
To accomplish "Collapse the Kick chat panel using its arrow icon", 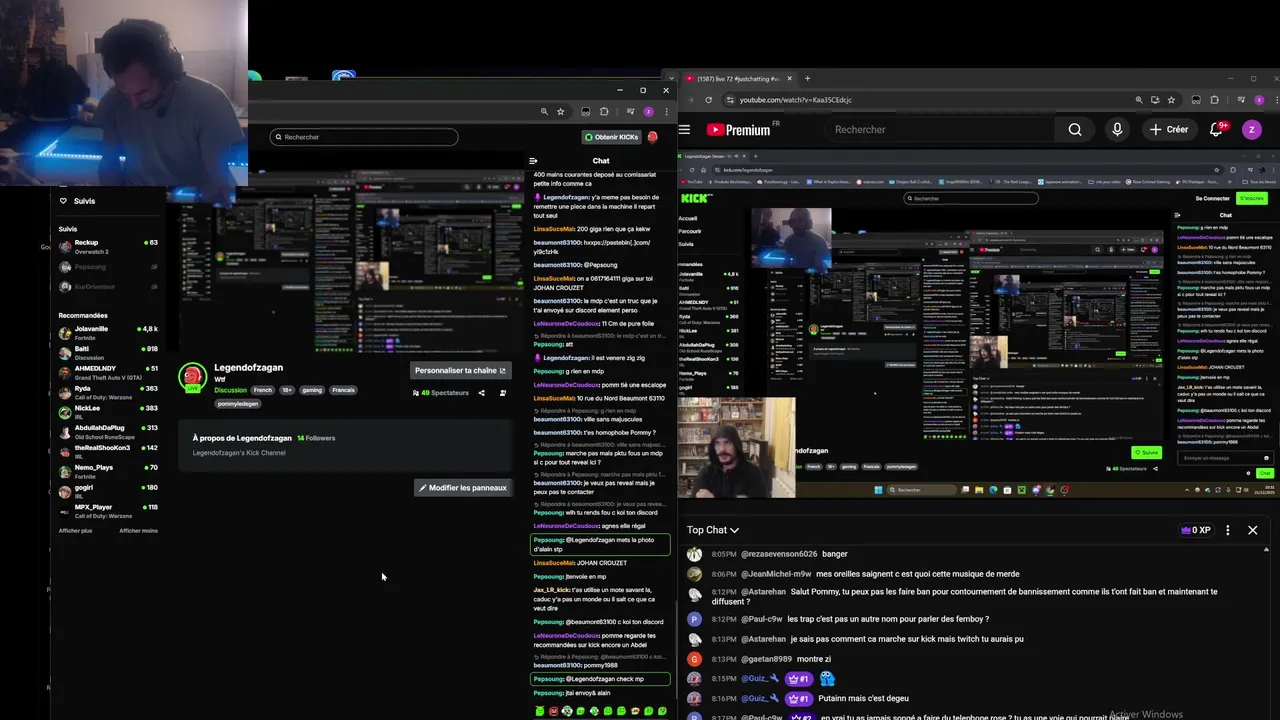I will click(533, 161).
